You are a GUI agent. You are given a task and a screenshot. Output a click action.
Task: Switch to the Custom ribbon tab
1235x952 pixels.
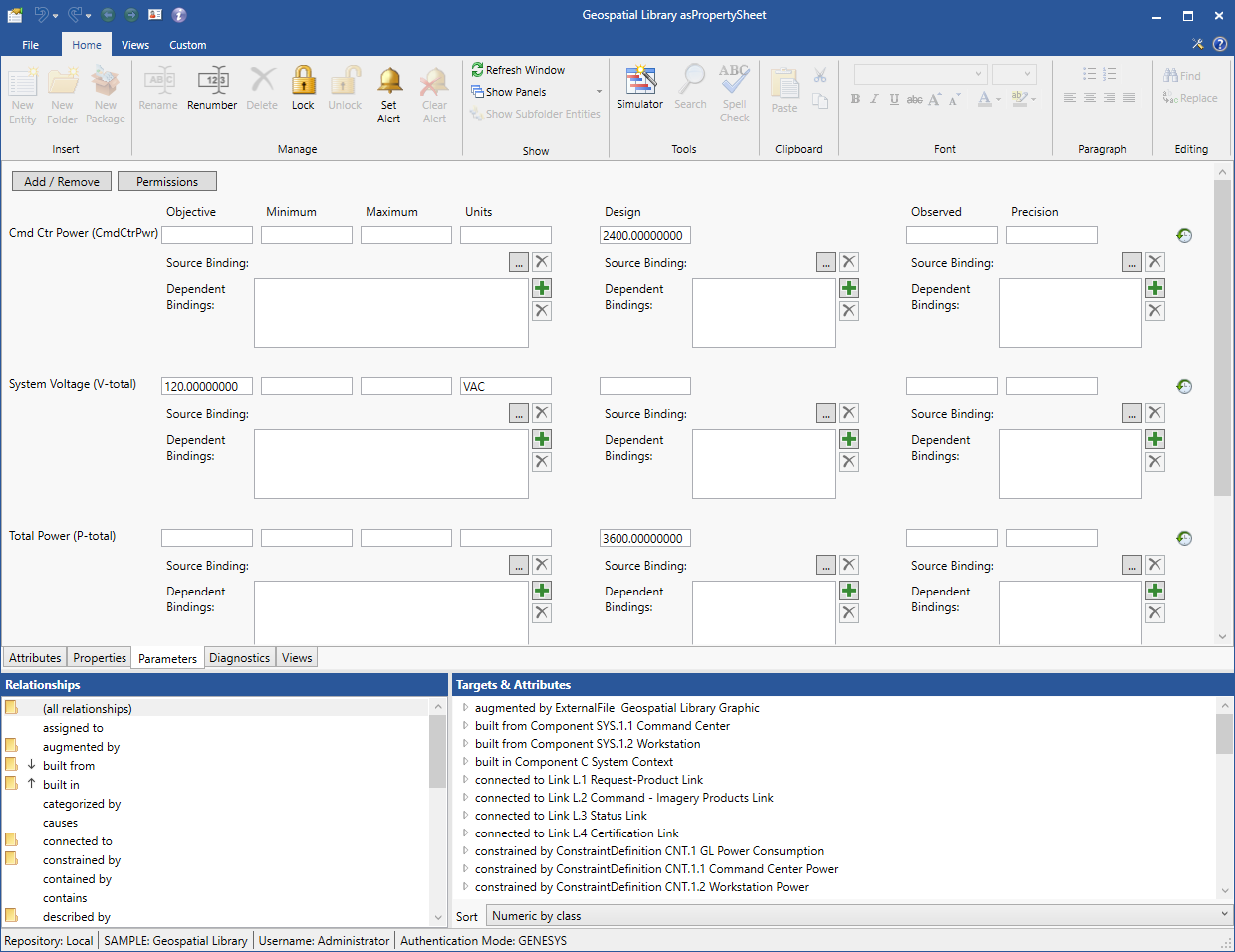pos(187,45)
